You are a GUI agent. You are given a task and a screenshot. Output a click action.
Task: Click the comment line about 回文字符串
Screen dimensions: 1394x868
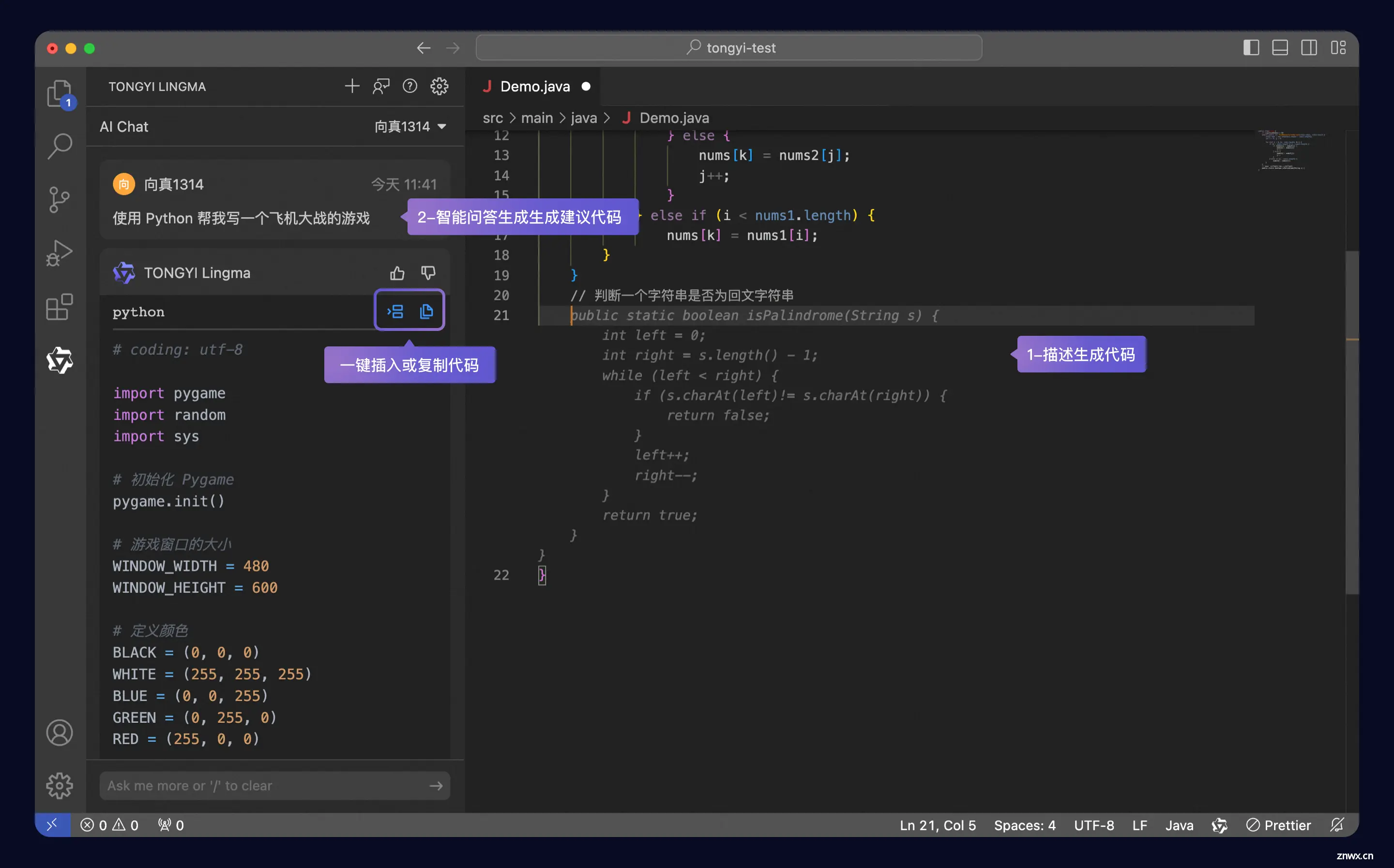(x=682, y=295)
